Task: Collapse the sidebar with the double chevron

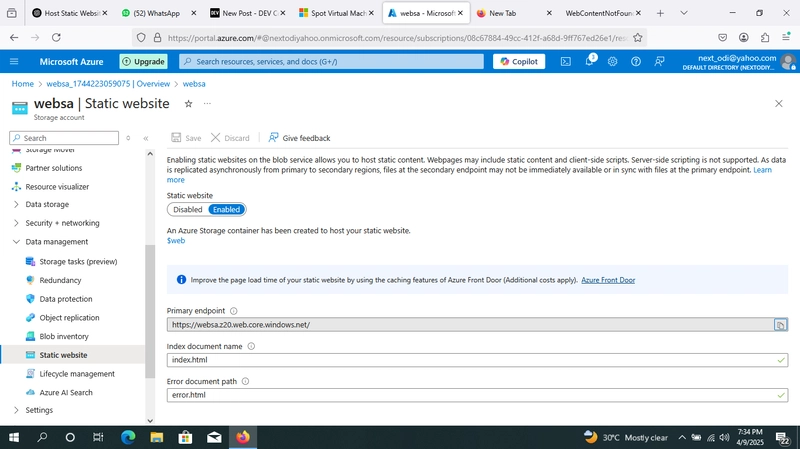Action: (x=146, y=138)
